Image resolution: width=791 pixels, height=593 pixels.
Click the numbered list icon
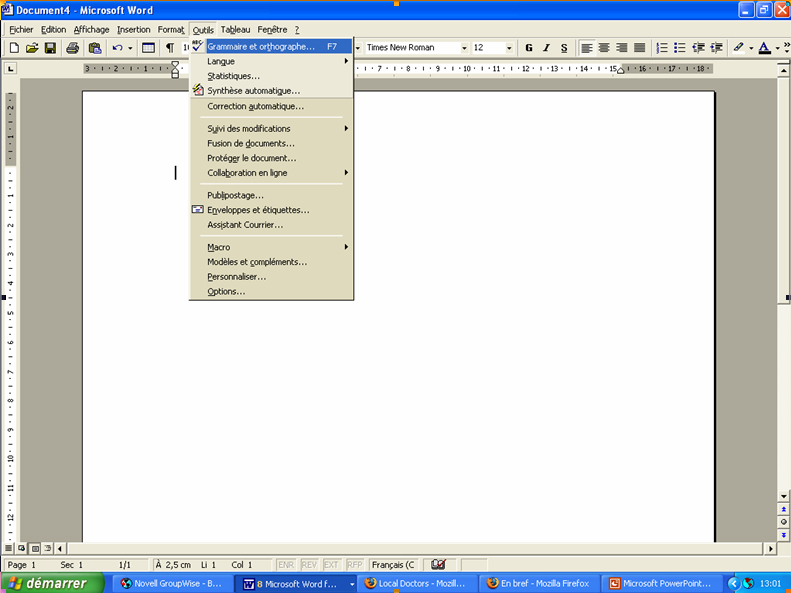pyautogui.click(x=661, y=48)
